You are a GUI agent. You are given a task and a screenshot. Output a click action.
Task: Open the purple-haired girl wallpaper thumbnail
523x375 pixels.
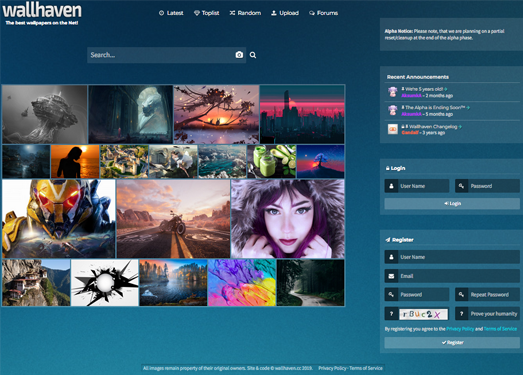(x=288, y=219)
